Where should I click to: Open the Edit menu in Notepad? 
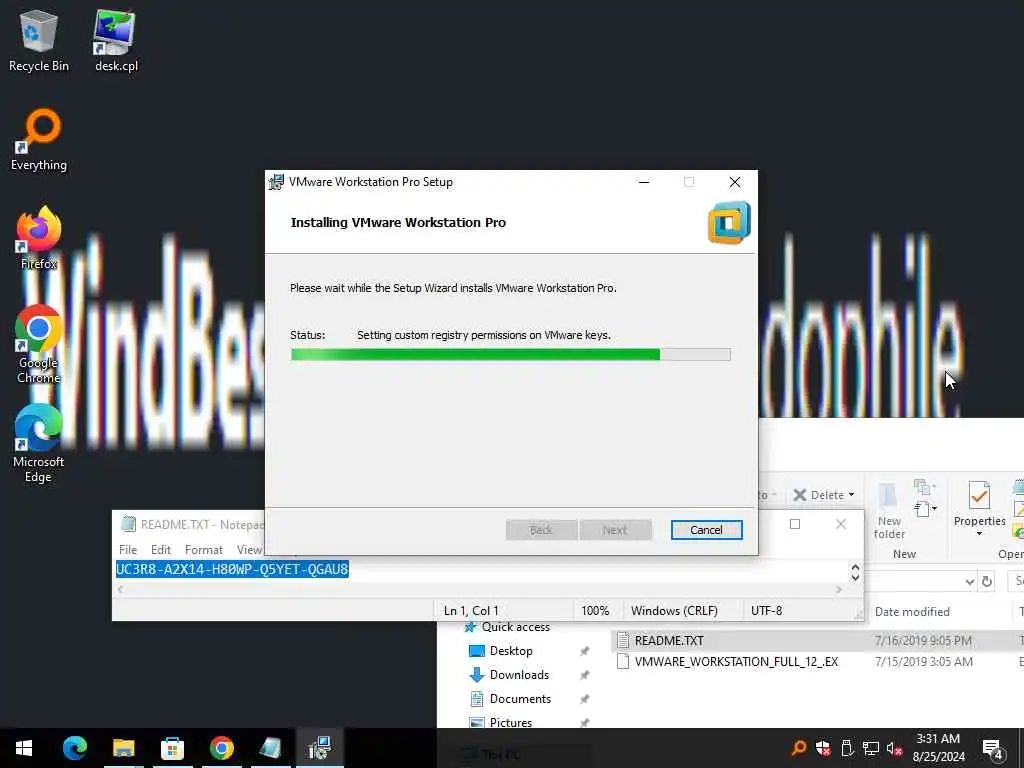click(161, 550)
